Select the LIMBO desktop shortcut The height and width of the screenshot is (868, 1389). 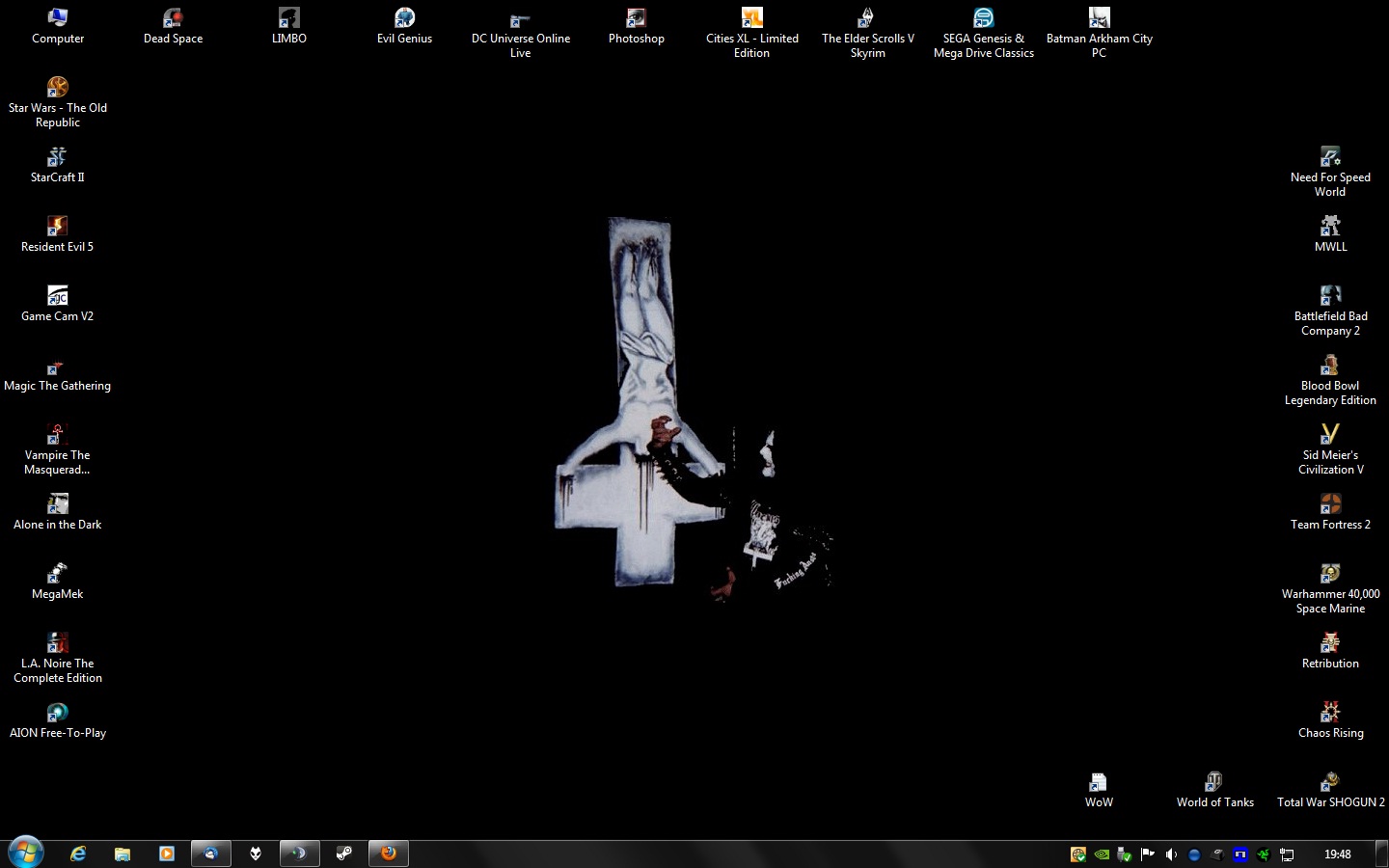pos(289,26)
